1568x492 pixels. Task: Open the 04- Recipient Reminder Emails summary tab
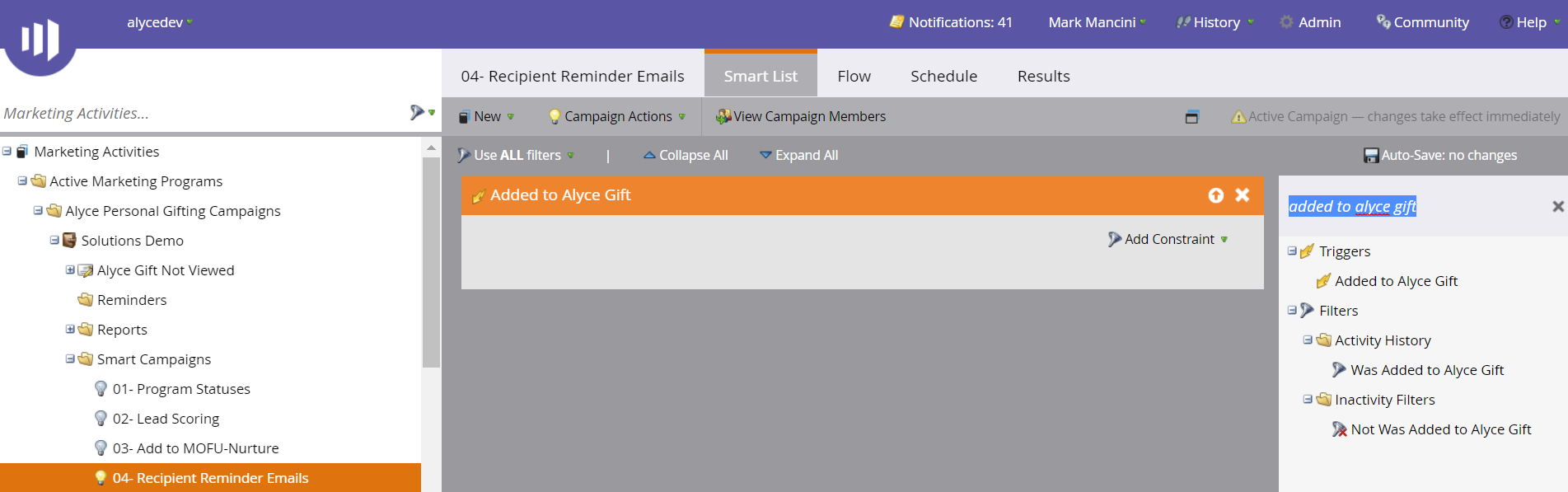point(573,76)
